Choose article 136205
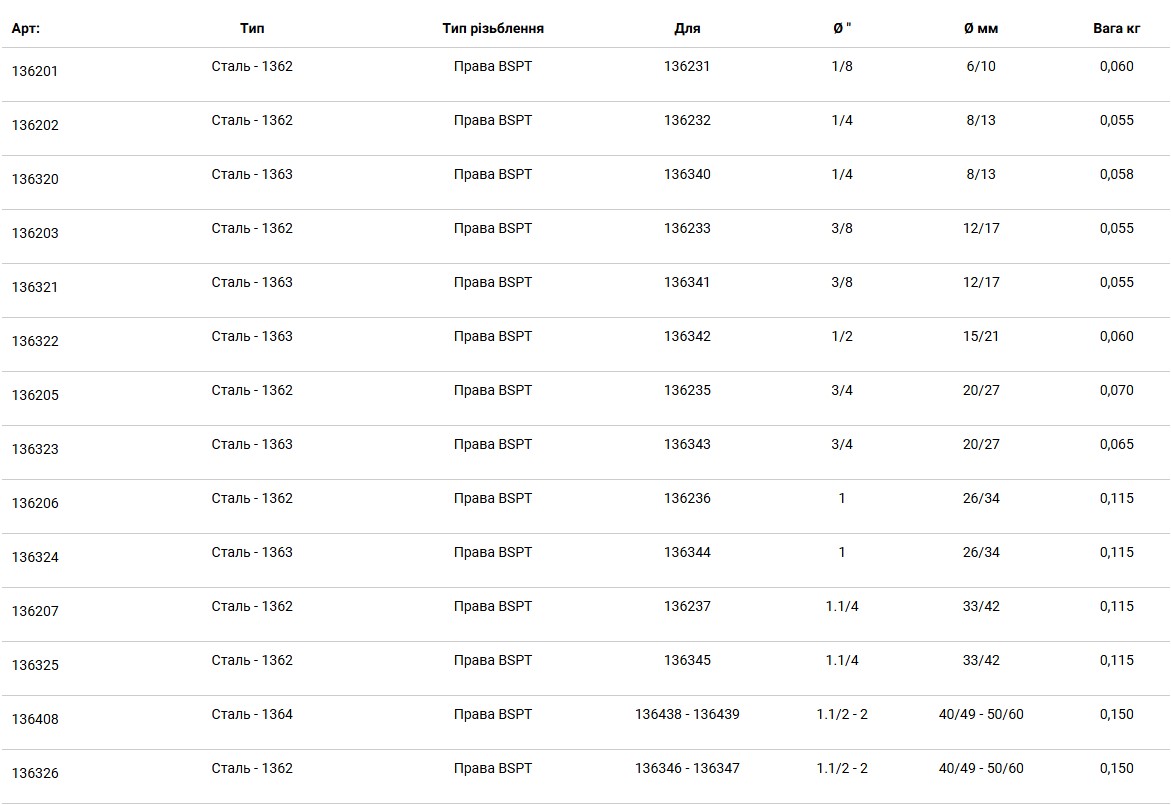This screenshot has height=805, width=1171. (x=34, y=395)
